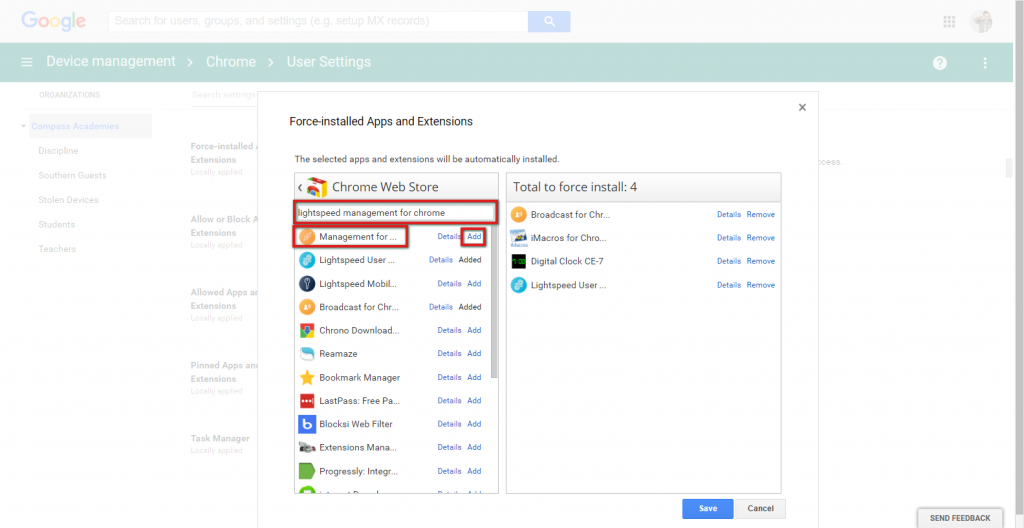Viewport: 1024px width, 528px height.
Task: Click the Extensions Mana... icon
Action: pos(307,448)
